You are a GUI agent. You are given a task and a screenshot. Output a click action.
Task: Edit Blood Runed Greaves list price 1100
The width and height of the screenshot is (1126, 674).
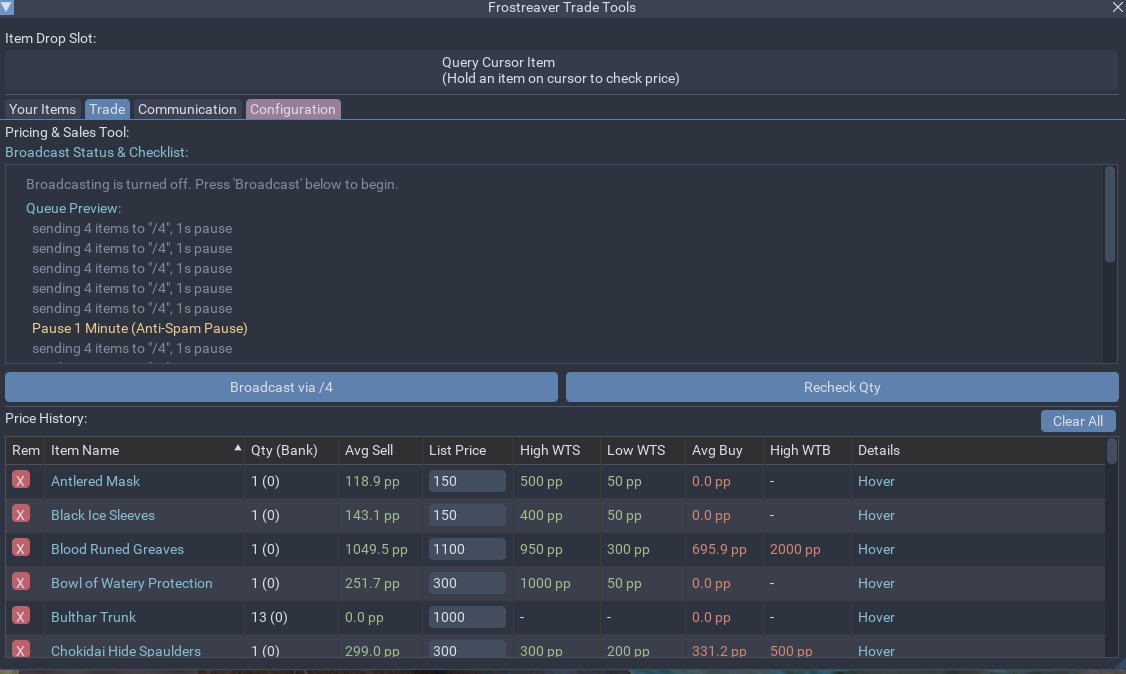click(x=467, y=549)
